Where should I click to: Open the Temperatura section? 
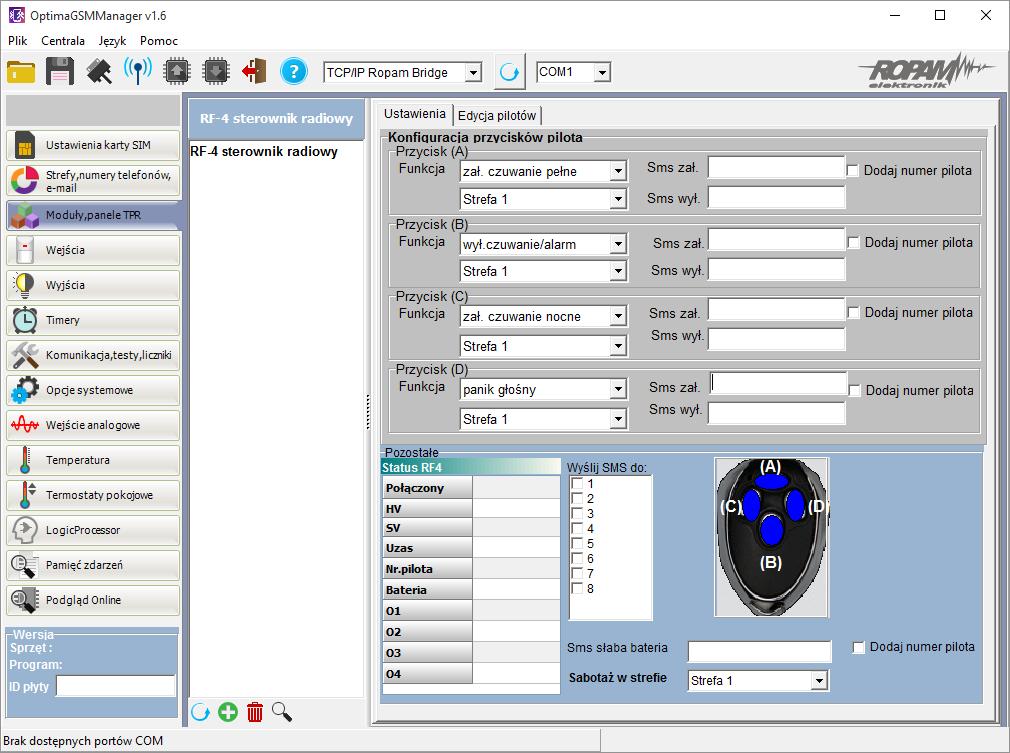tap(93, 460)
